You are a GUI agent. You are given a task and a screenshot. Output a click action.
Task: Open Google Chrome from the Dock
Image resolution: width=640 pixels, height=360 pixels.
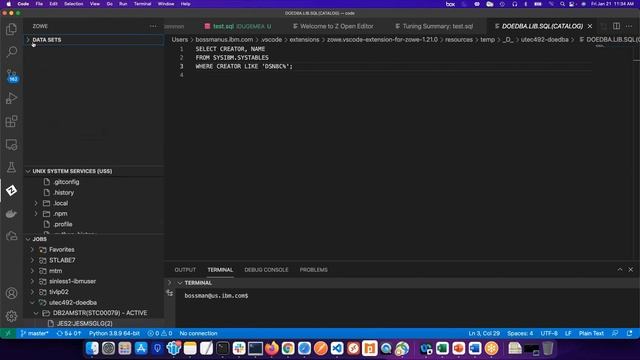pyautogui.click(x=288, y=348)
